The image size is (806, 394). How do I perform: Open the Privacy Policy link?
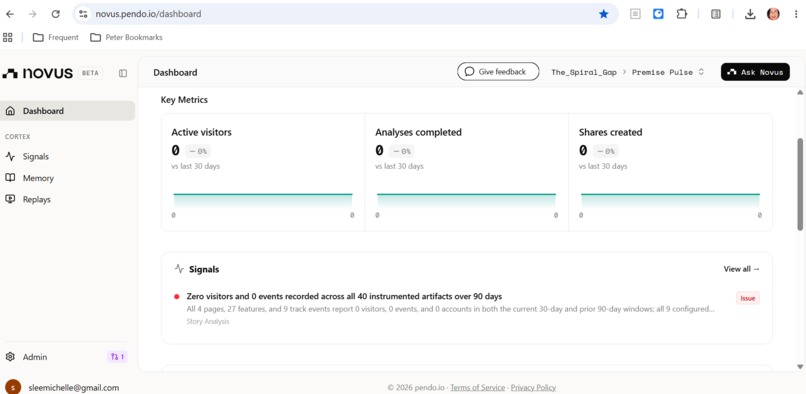533,387
